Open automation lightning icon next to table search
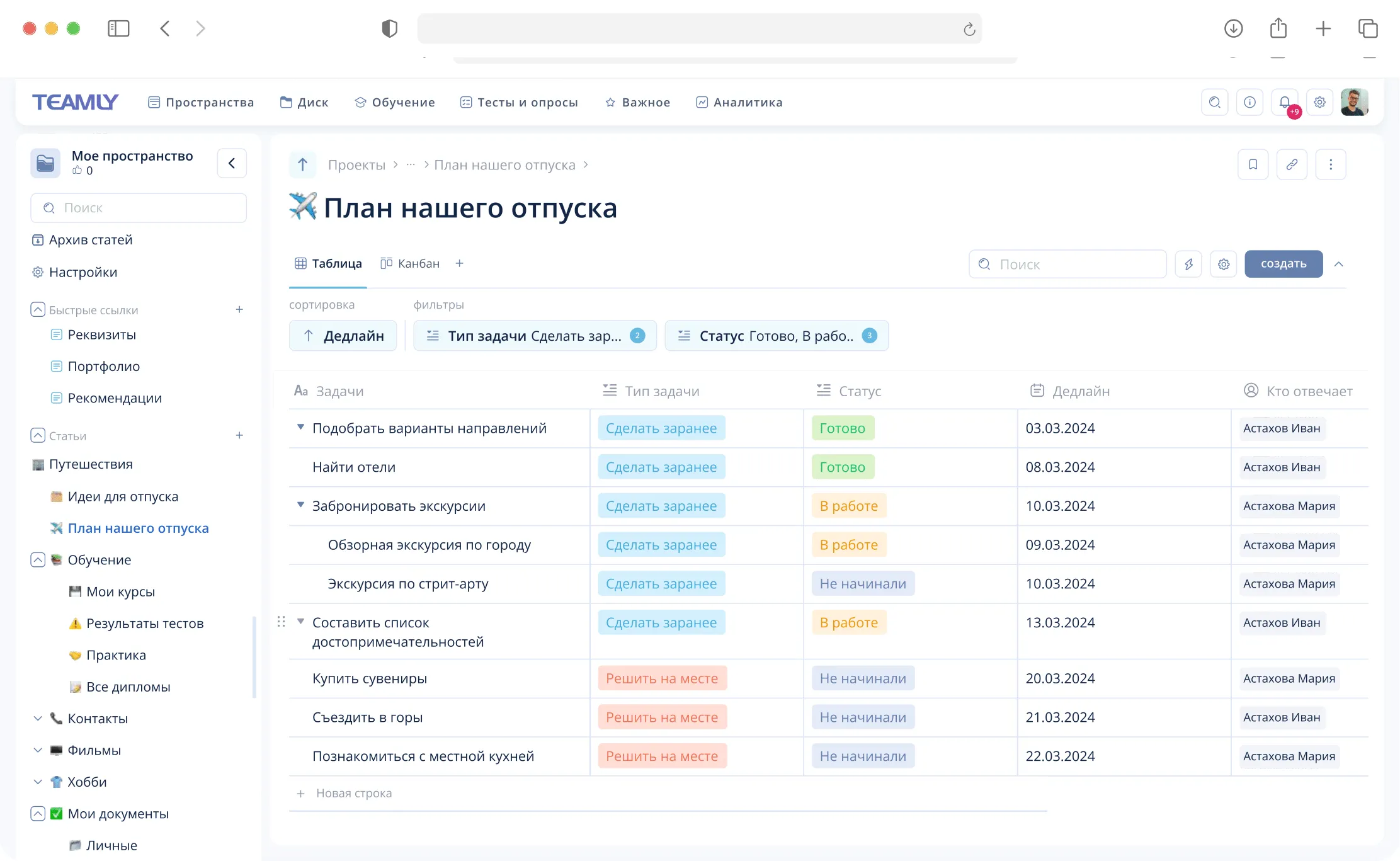Viewport: 1400px width, 861px height. pyautogui.click(x=1188, y=264)
